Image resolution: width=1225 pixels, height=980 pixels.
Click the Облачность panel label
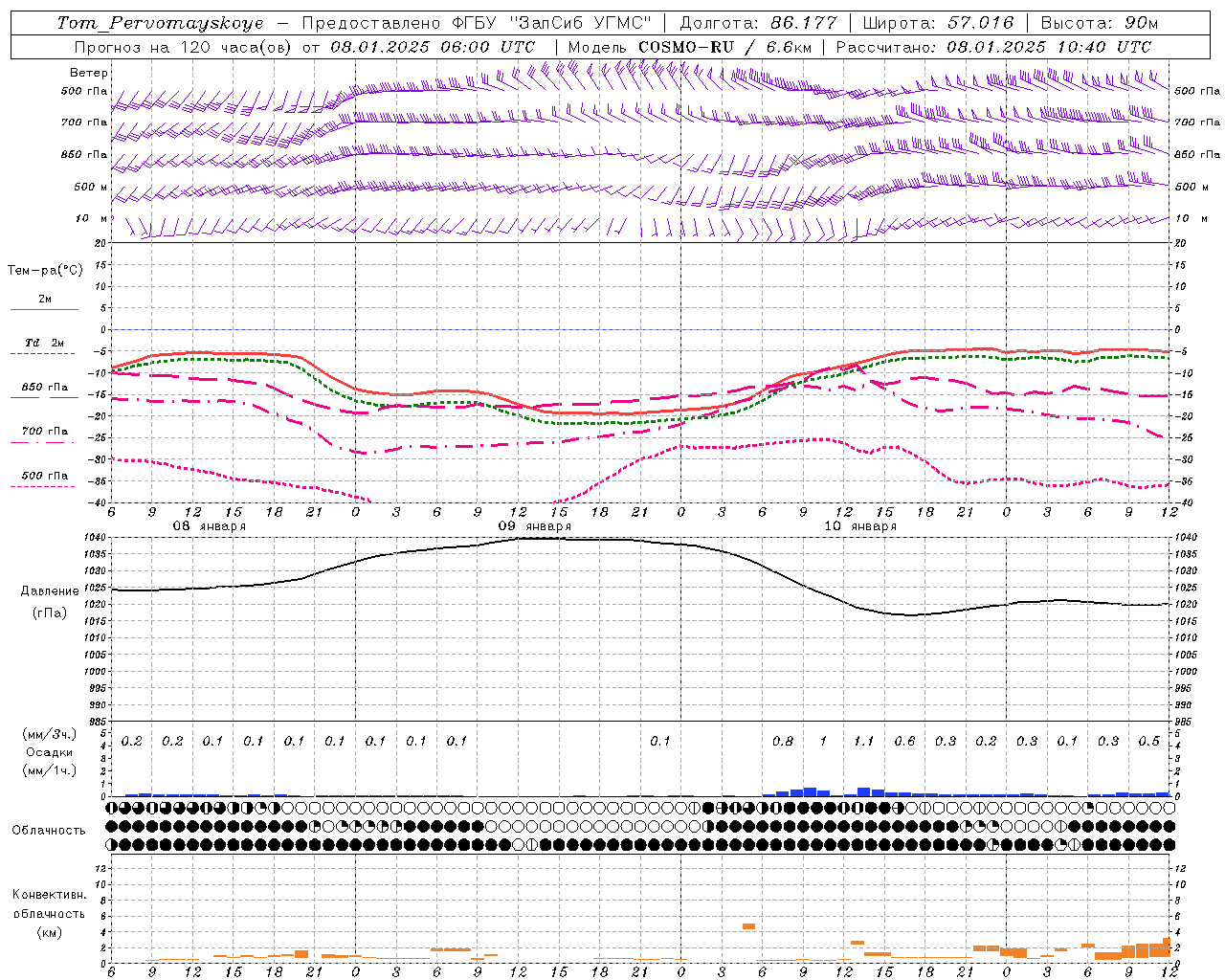coord(49,831)
